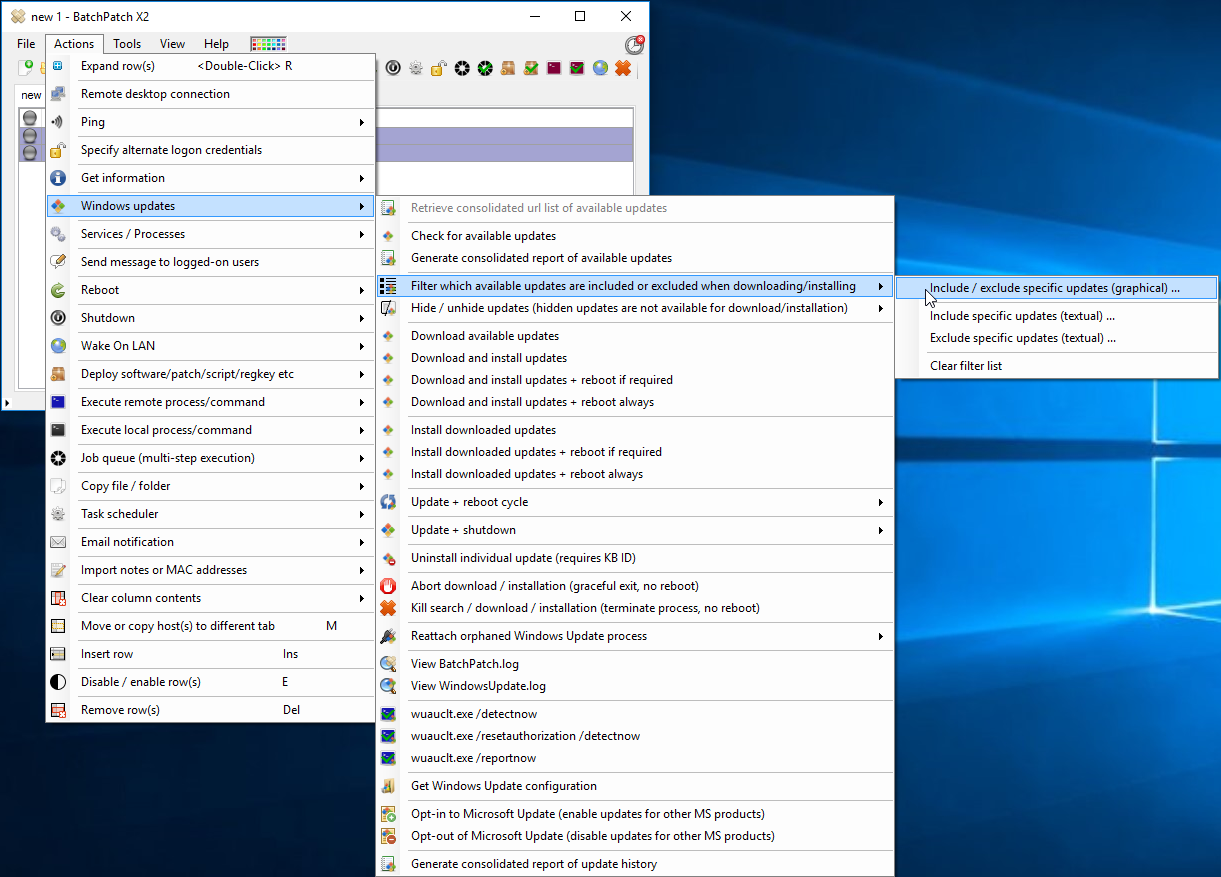
Task: Expand the Task scheduler submenu arrow
Action: (362, 514)
